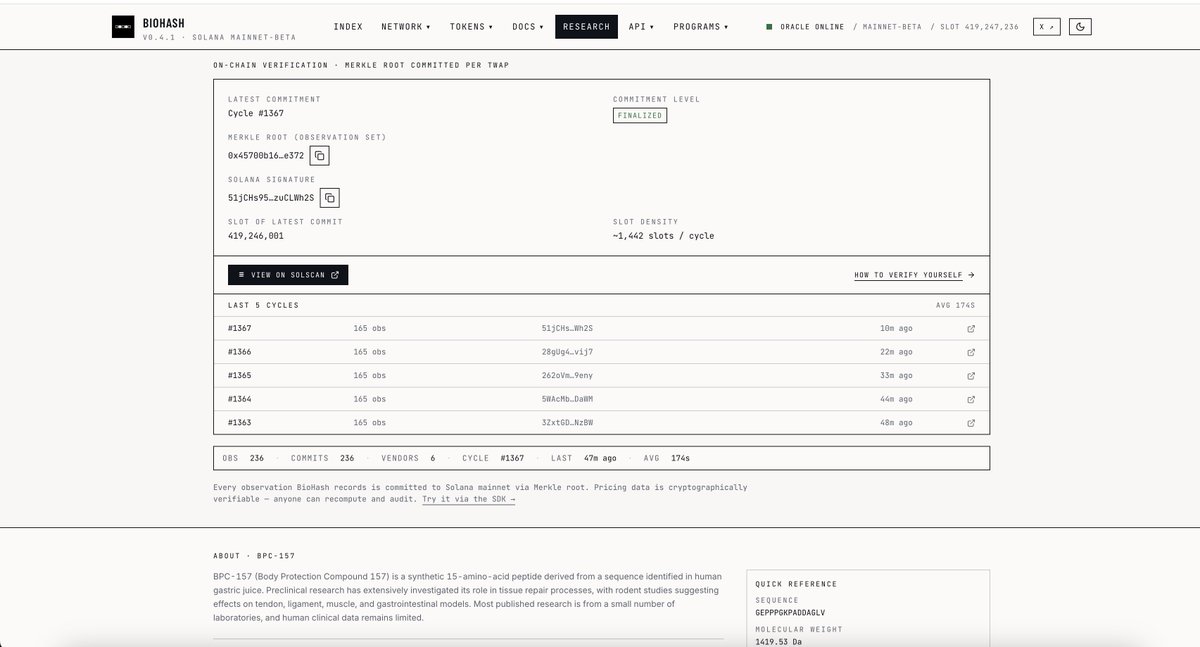Click the OBS 236 stat
Image resolution: width=1200 pixels, height=647 pixels.
point(243,458)
